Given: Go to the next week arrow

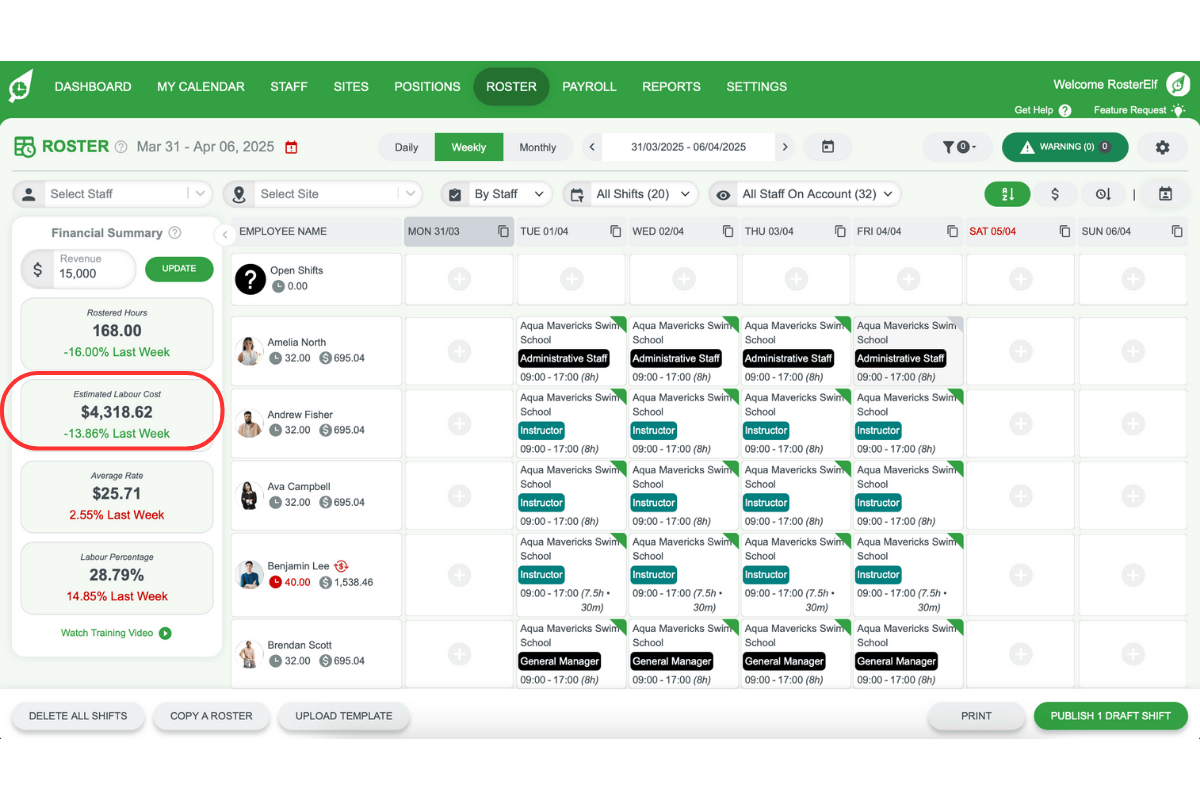Looking at the screenshot, I should (x=785, y=147).
